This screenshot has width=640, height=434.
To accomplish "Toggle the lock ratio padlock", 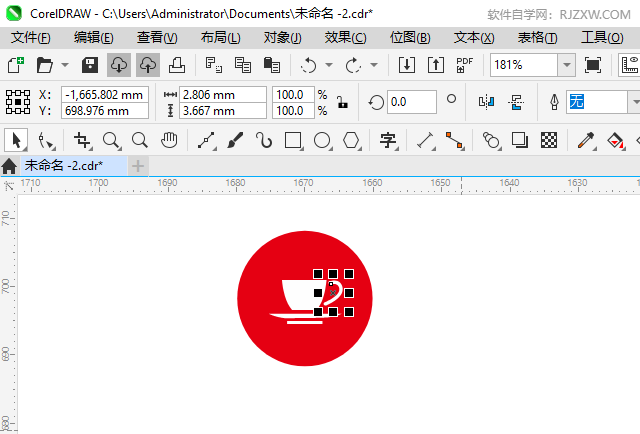I will pos(342,102).
